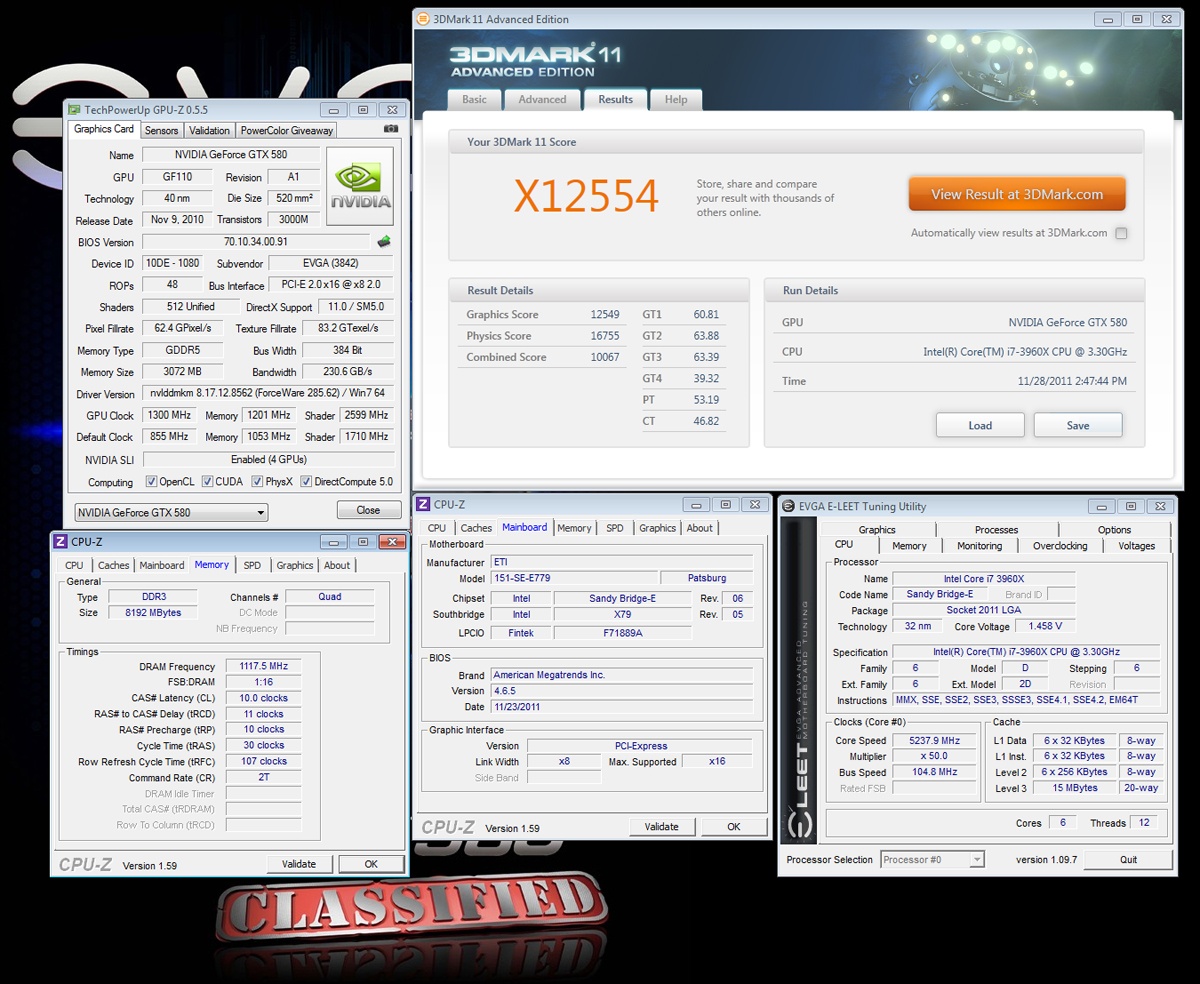Image resolution: width=1200 pixels, height=984 pixels.
Task: Toggle the OpenCL checkbox in GPU-Z
Action: [x=151, y=482]
